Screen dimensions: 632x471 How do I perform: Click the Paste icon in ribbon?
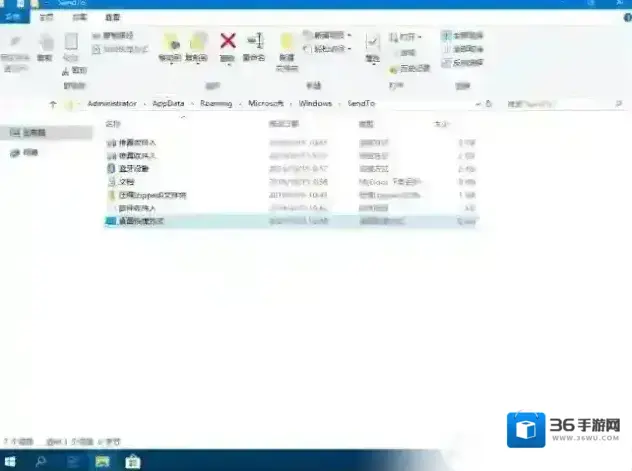(71, 44)
